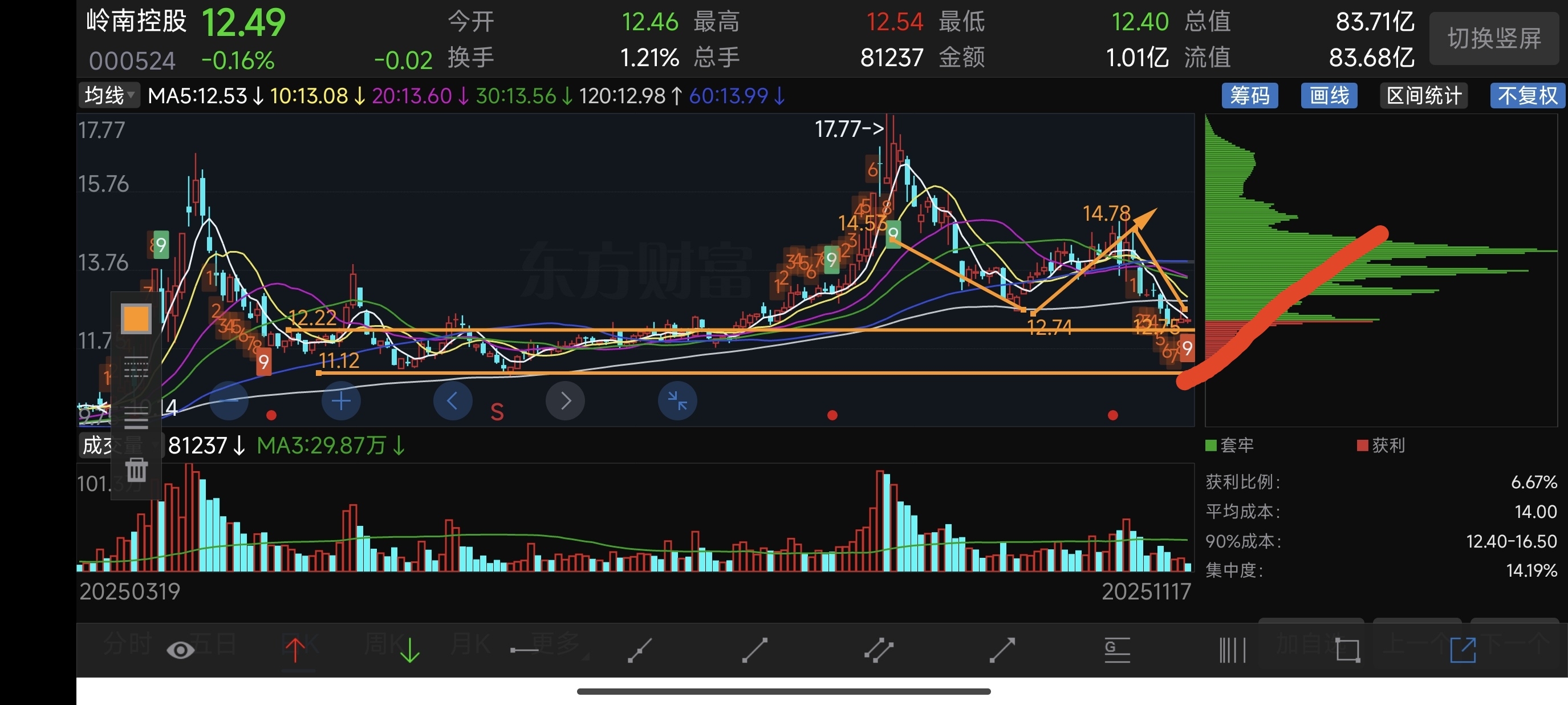1568x705 pixels.
Task: Open the line thickness selector
Action: tap(136, 419)
